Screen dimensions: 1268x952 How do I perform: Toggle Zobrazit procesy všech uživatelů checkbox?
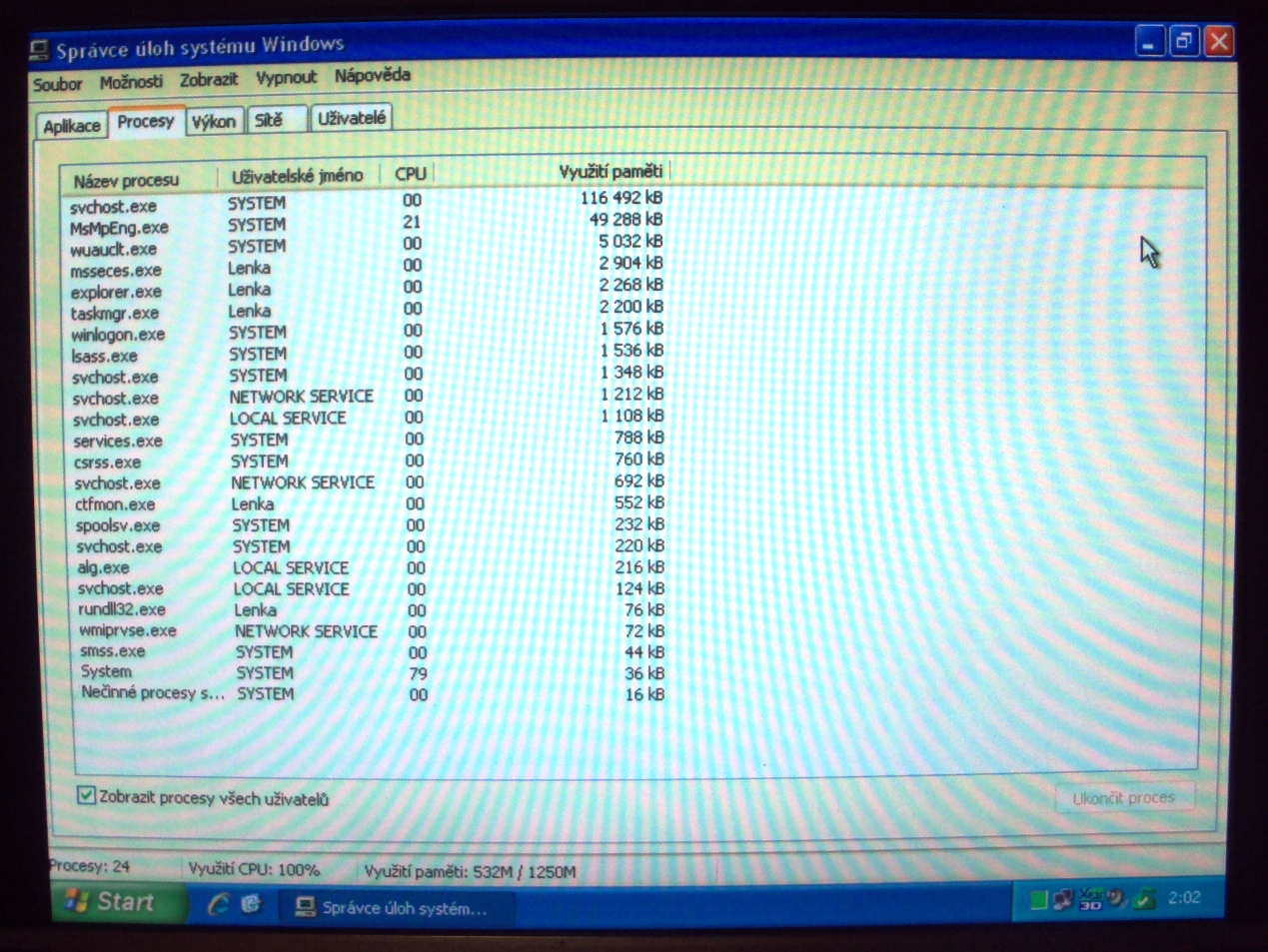click(86, 796)
